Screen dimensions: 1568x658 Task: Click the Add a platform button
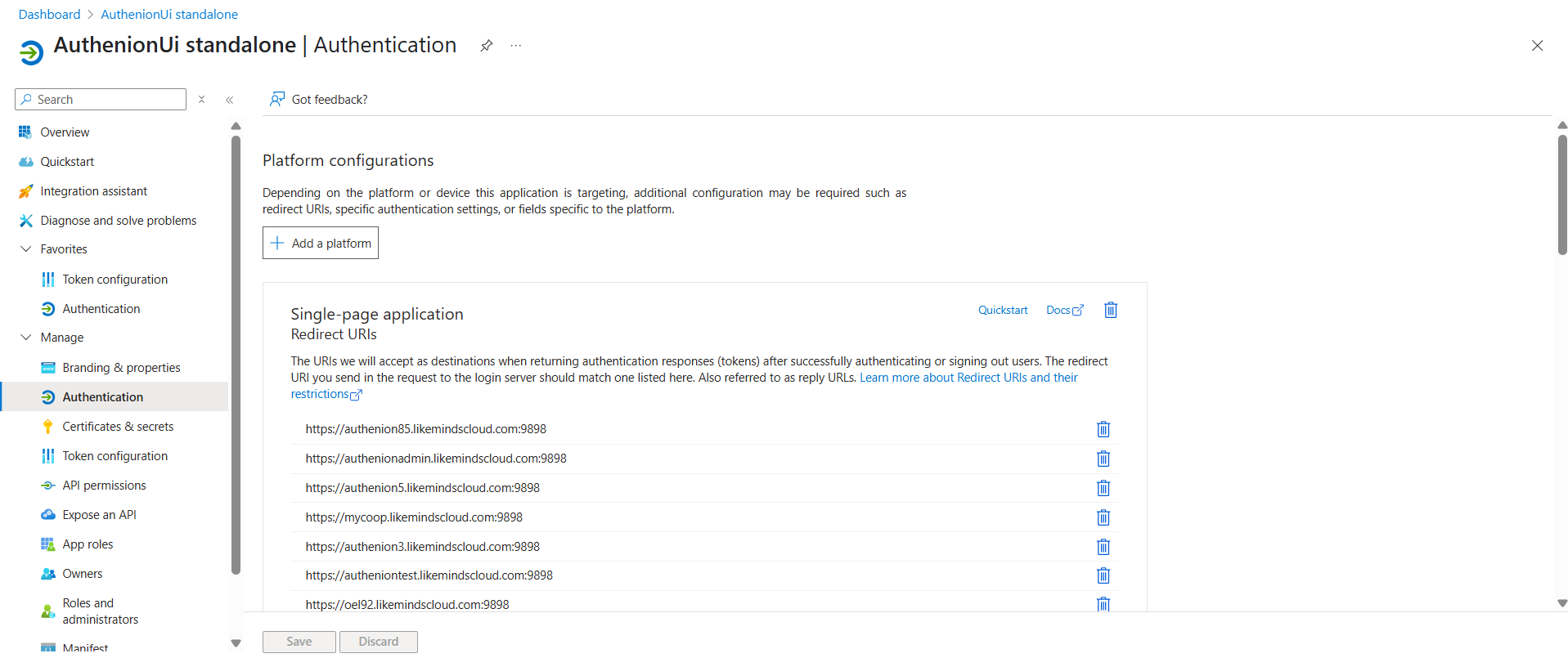click(321, 243)
